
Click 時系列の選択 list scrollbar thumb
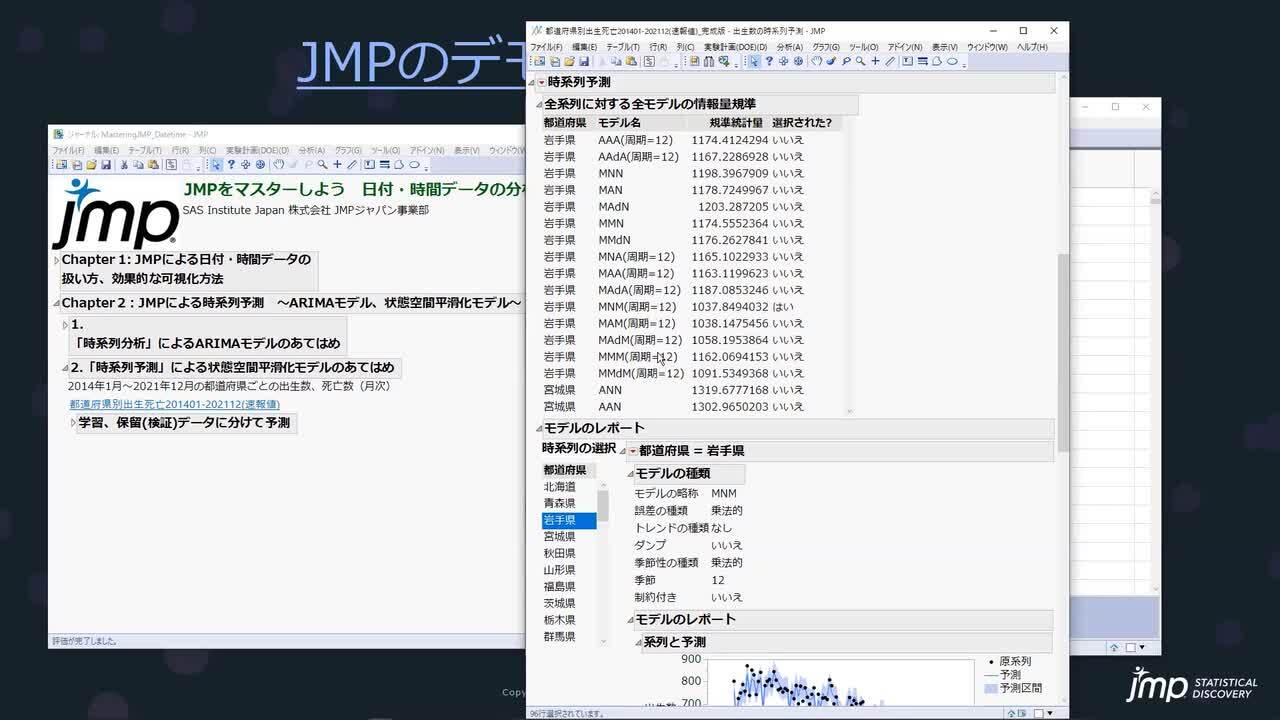[x=603, y=505]
